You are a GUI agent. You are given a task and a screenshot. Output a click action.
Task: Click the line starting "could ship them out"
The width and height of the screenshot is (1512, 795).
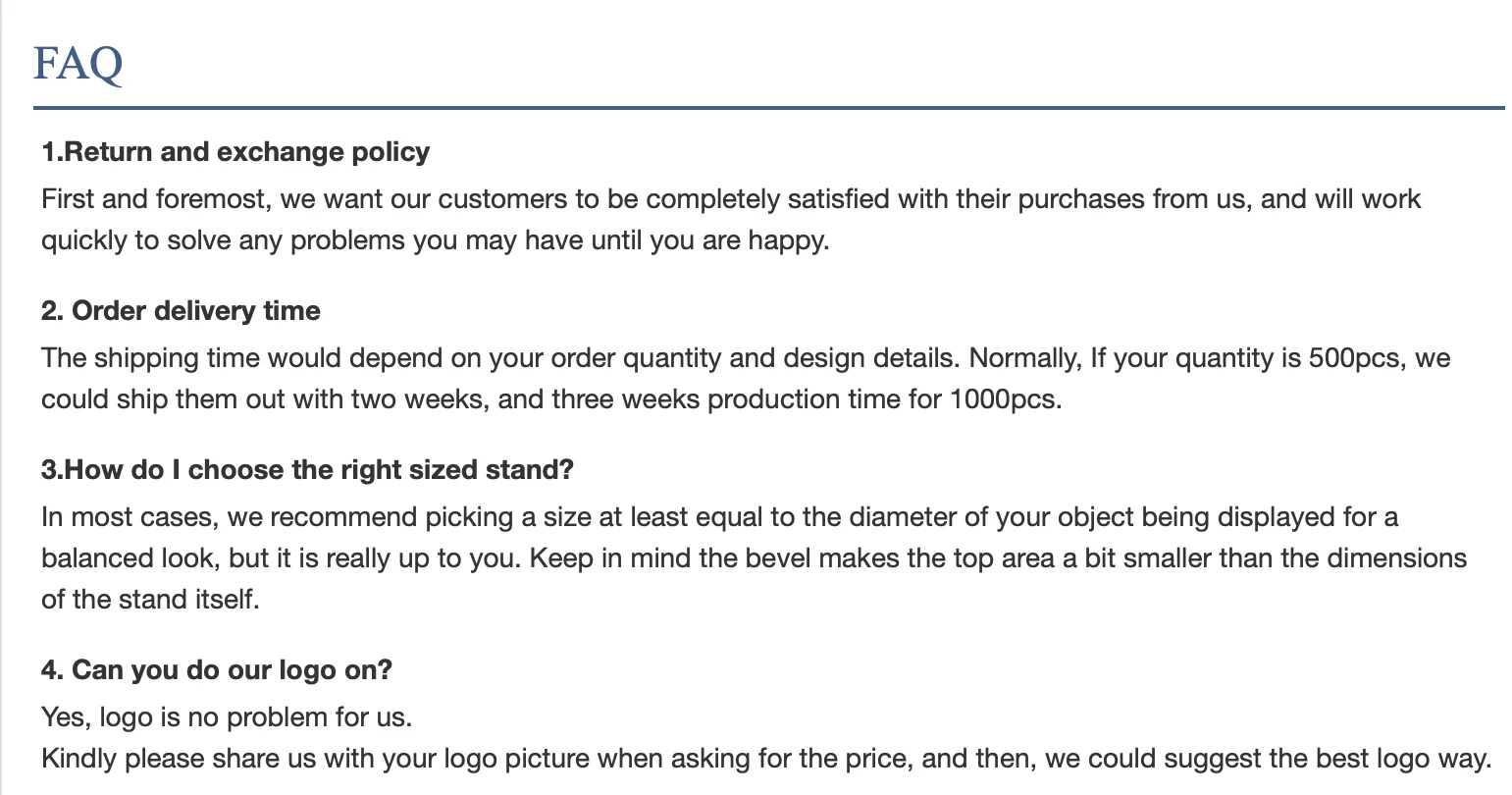(x=550, y=399)
